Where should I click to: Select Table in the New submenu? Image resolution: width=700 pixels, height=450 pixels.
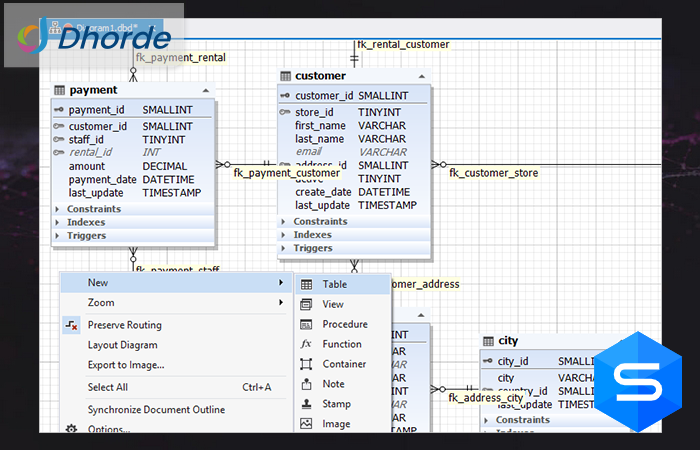point(334,284)
